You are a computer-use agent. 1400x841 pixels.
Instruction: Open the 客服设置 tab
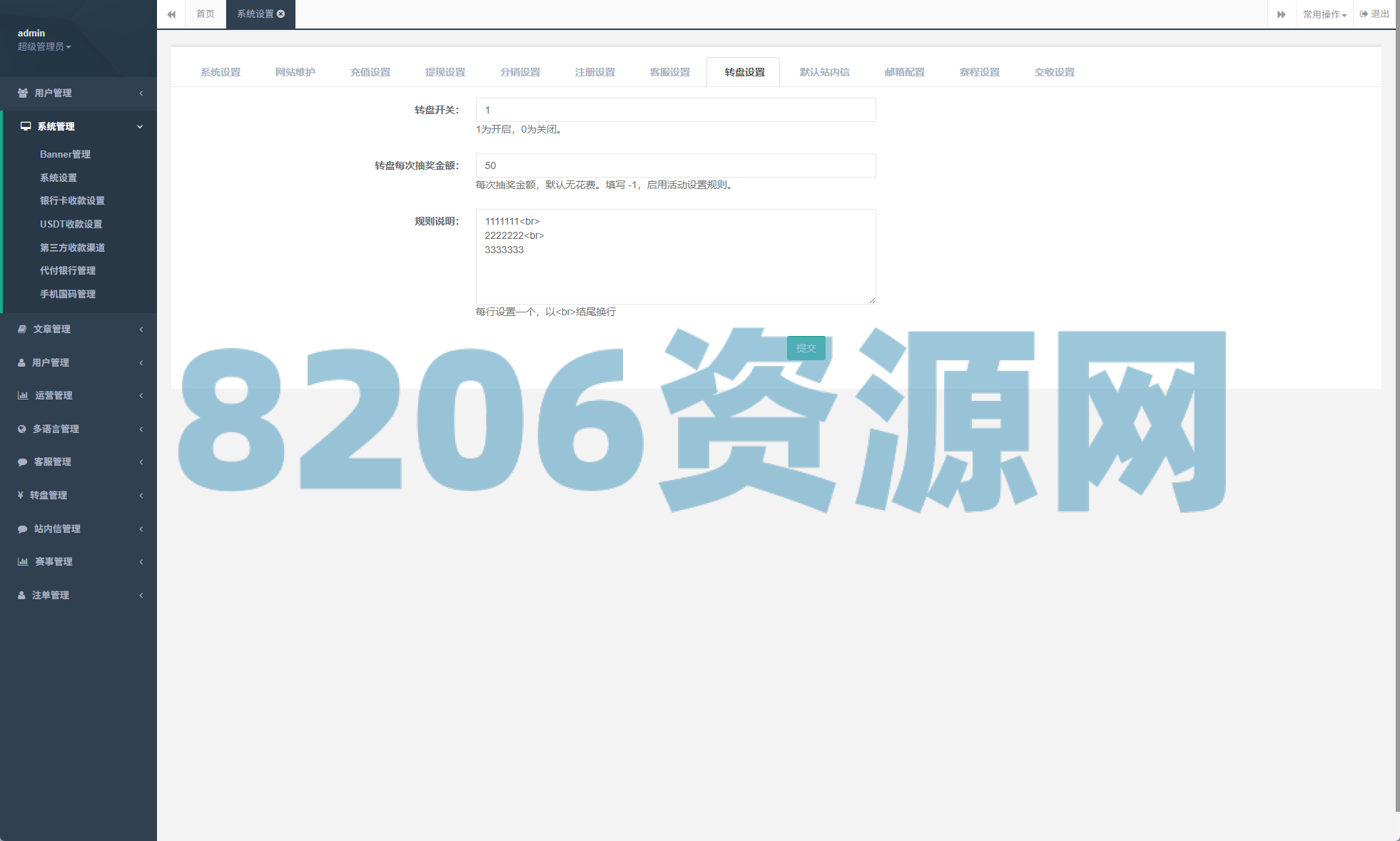670,72
